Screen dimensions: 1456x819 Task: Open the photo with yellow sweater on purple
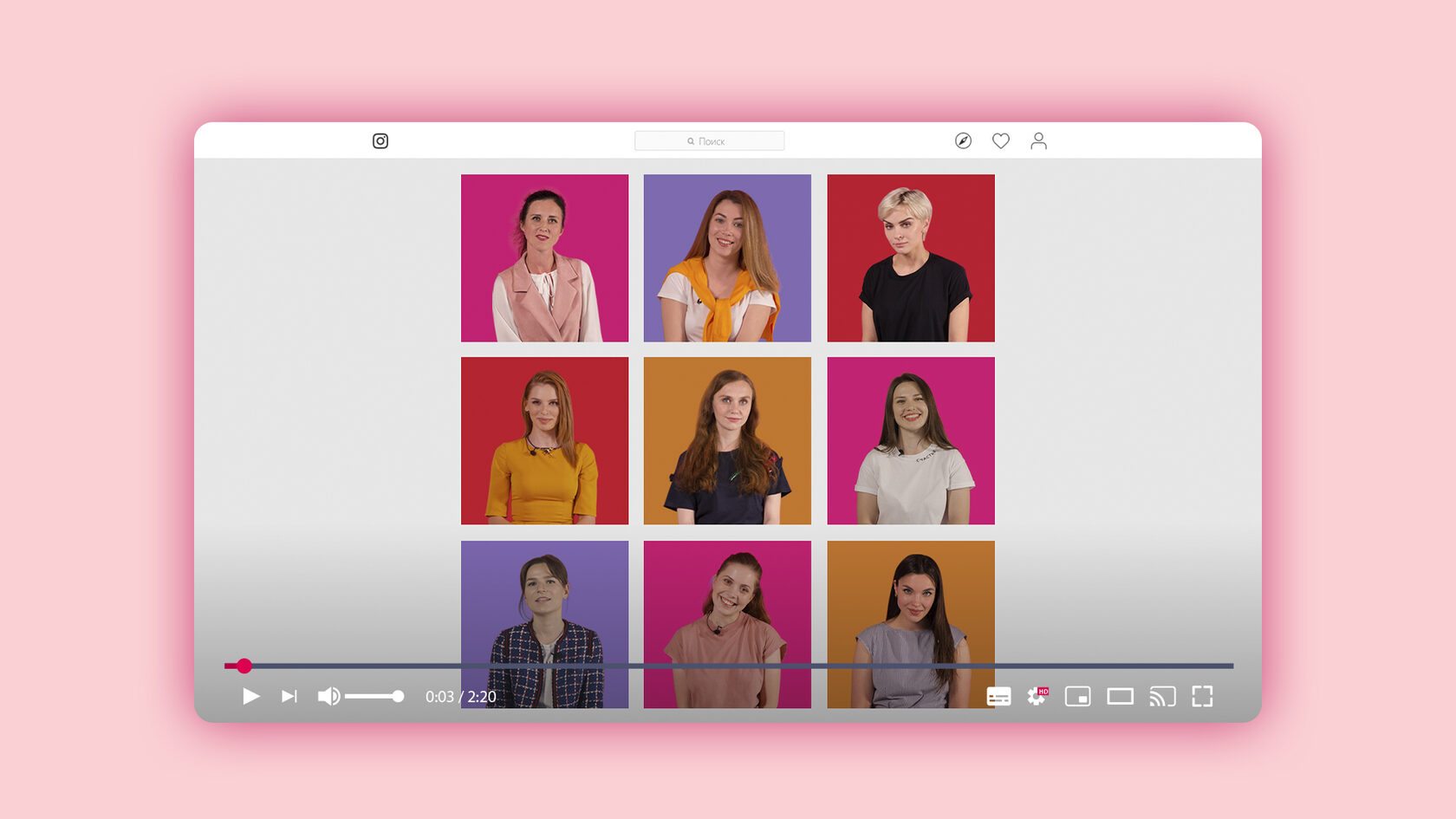(727, 257)
